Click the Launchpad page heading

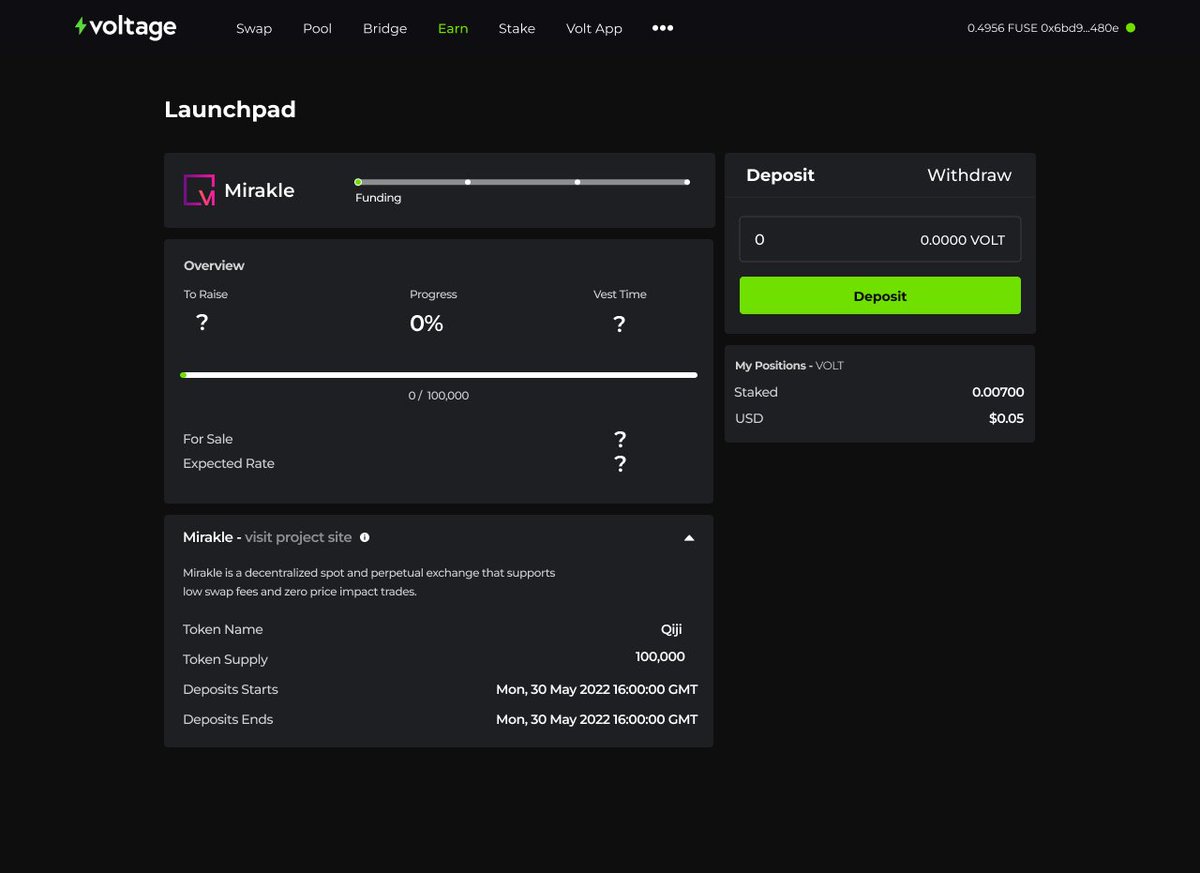(230, 109)
